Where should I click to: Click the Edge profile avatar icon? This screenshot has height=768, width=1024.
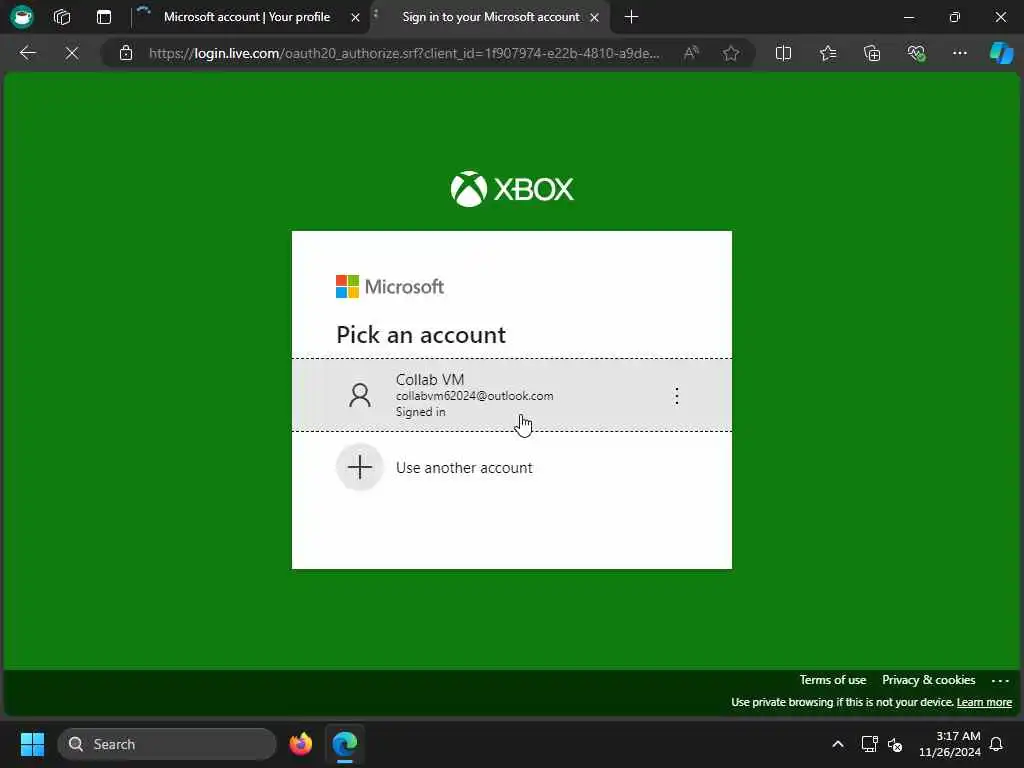(22, 17)
